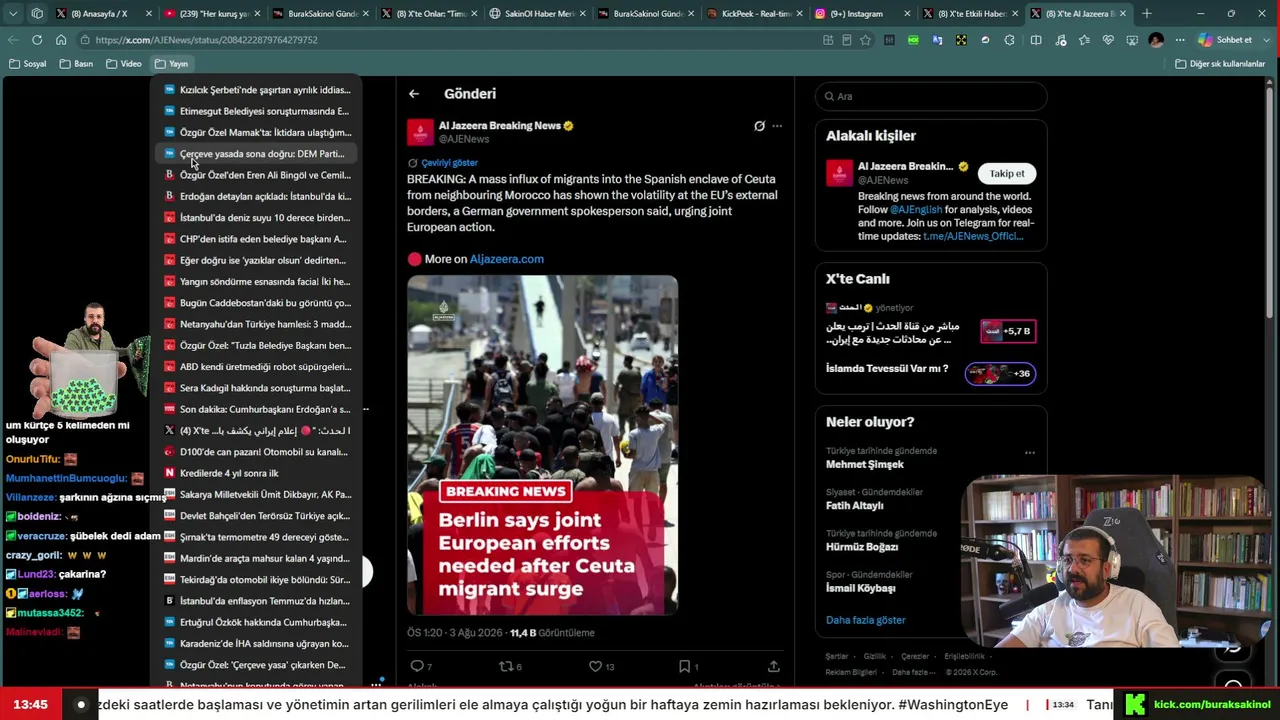Image resolution: width=1280 pixels, height=720 pixels.
Task: Open the +5,7 B live broadcast badge
Action: point(1008,331)
